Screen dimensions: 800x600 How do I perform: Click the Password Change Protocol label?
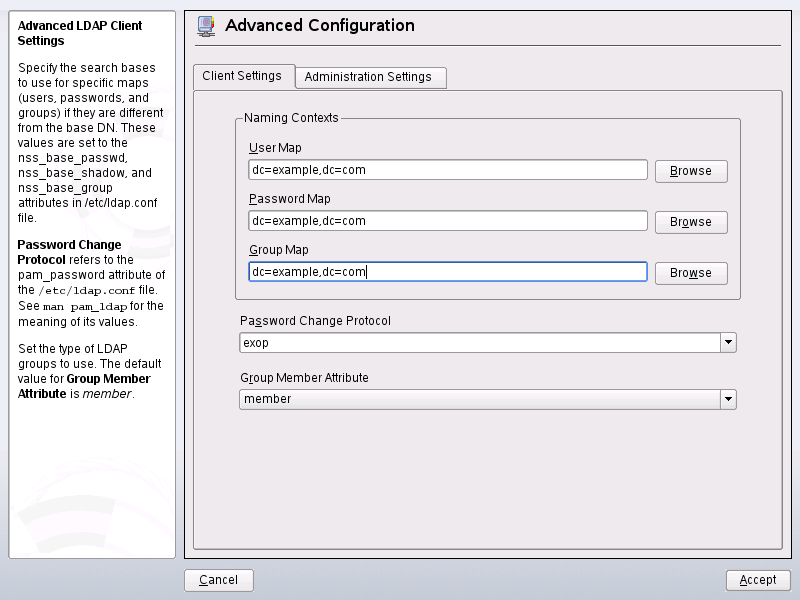coord(315,321)
